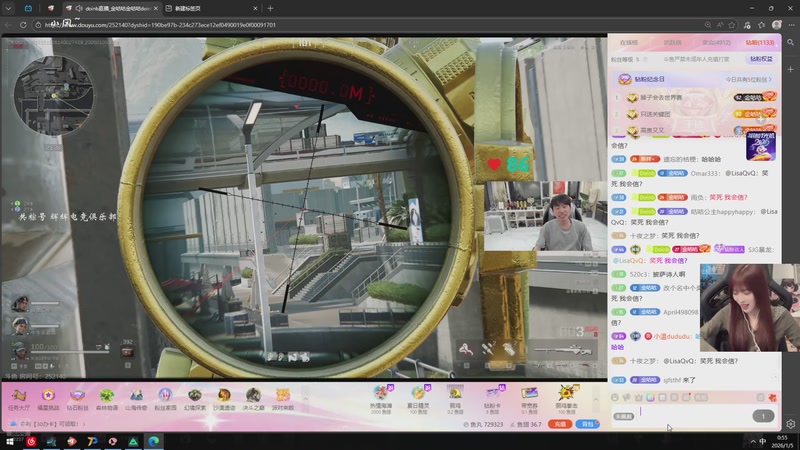The width and height of the screenshot is (800, 450).
Task: Click the colorful gradient icon in chat toolbar
Action: [x=651, y=397]
